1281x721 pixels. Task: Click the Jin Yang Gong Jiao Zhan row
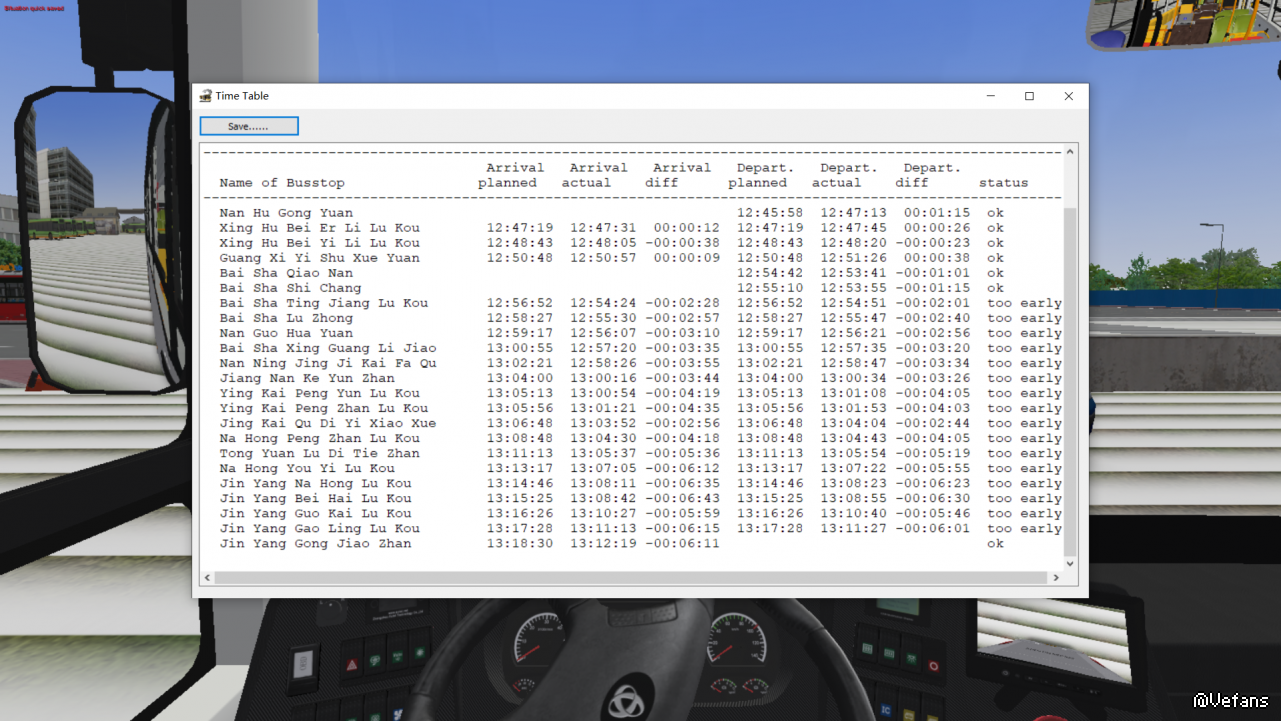click(315, 543)
